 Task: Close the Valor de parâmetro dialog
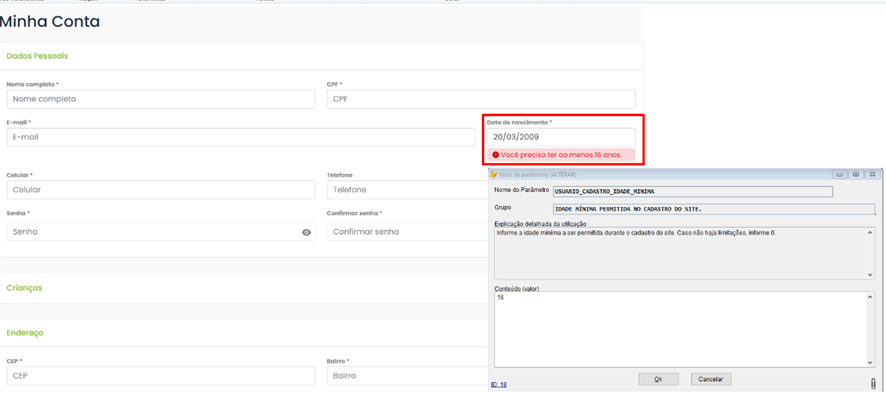coord(872,174)
